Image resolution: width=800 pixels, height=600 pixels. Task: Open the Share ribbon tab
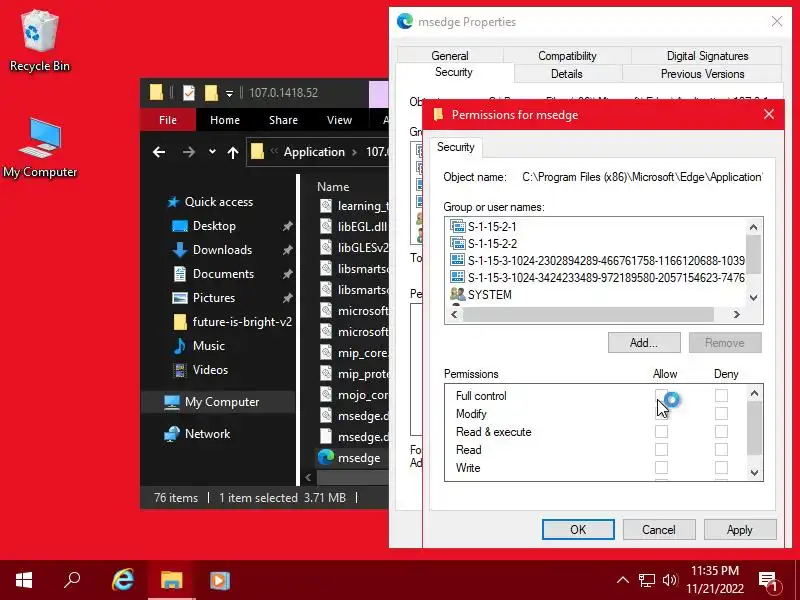click(x=283, y=120)
